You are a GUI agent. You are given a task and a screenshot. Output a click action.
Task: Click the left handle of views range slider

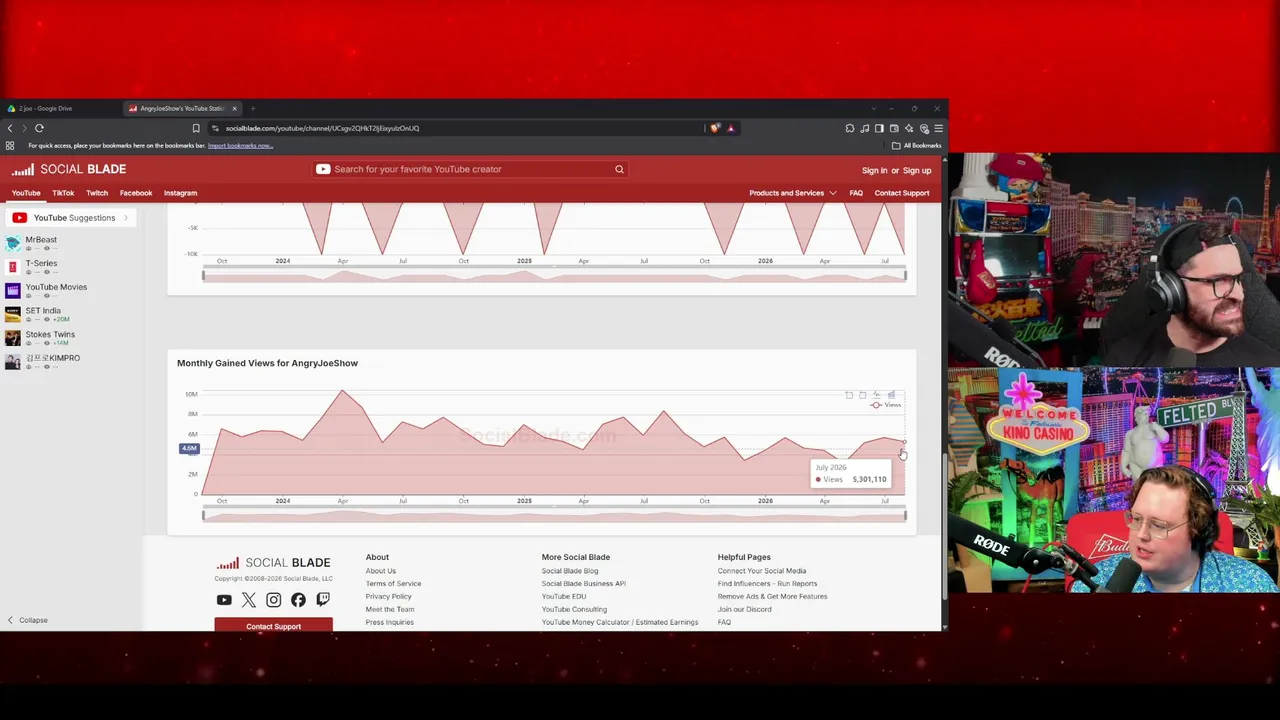203,515
